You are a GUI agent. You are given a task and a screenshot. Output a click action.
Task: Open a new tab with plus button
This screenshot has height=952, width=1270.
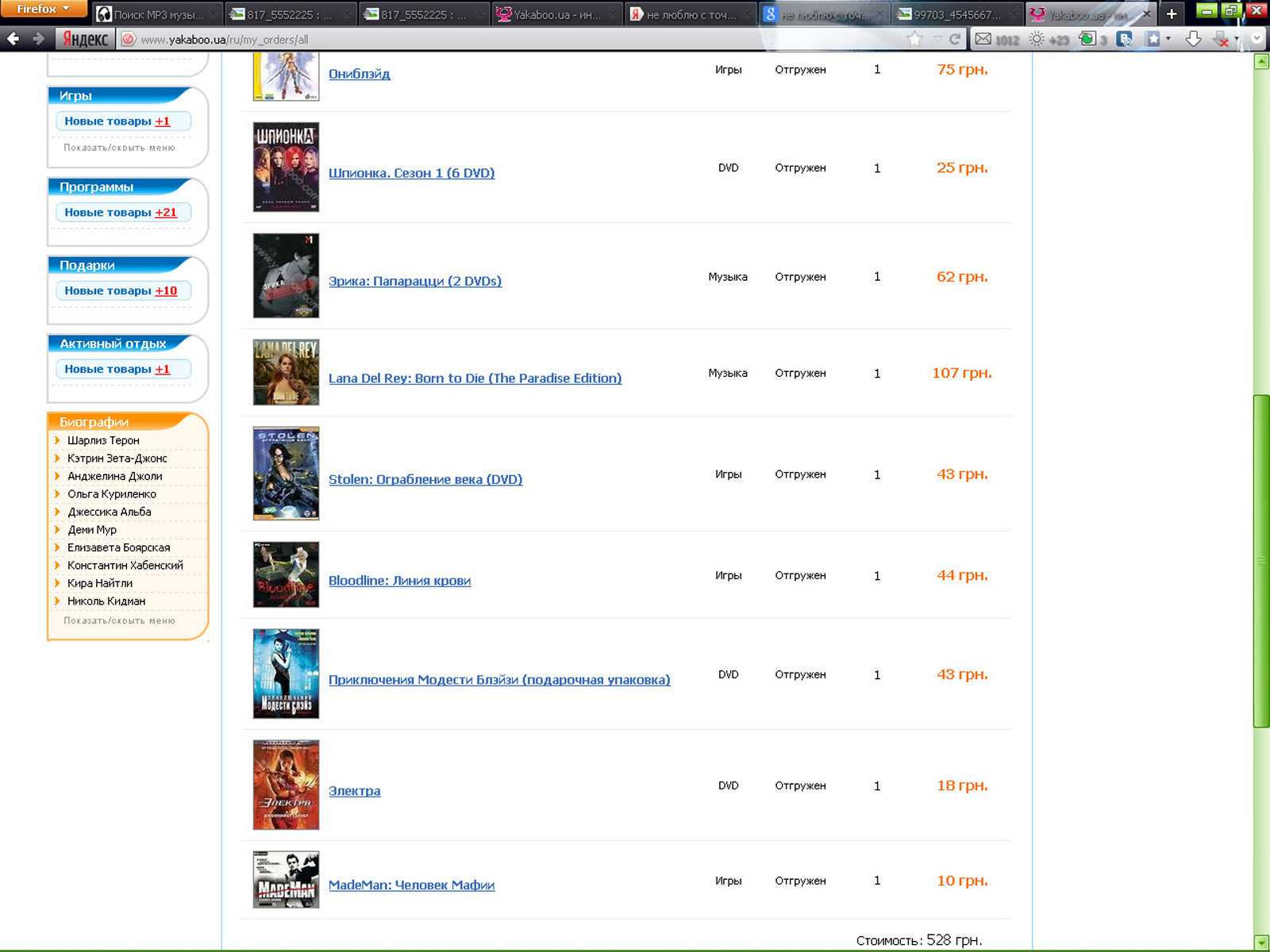coord(1172,13)
